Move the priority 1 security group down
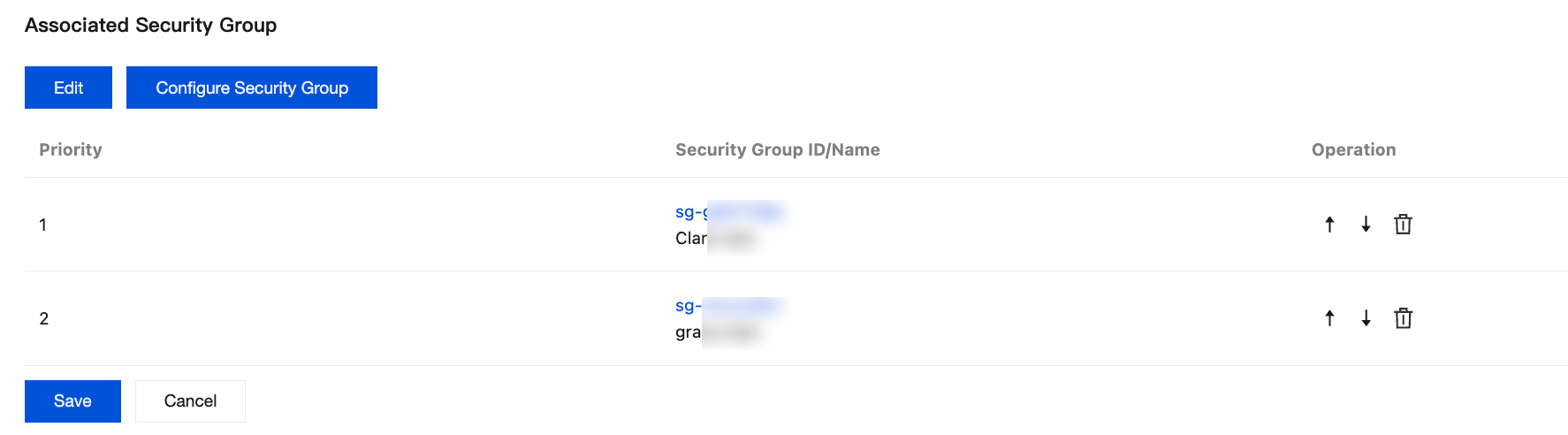 pyautogui.click(x=1366, y=225)
